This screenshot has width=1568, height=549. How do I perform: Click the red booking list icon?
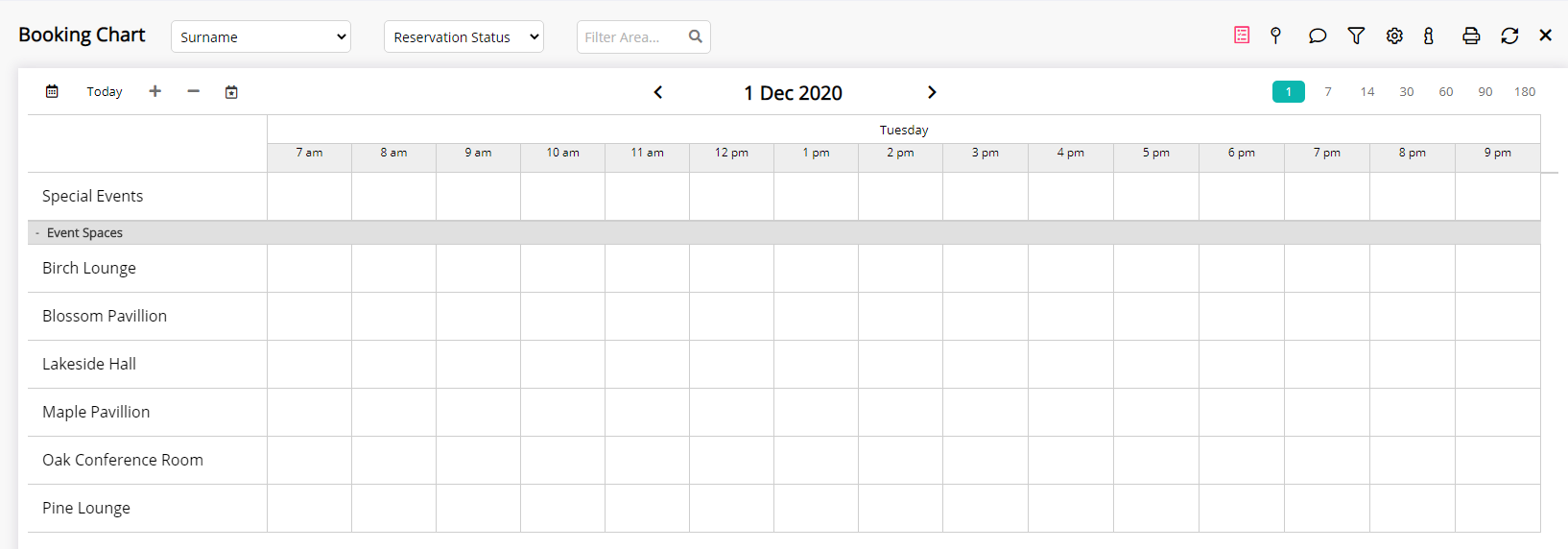(1242, 36)
